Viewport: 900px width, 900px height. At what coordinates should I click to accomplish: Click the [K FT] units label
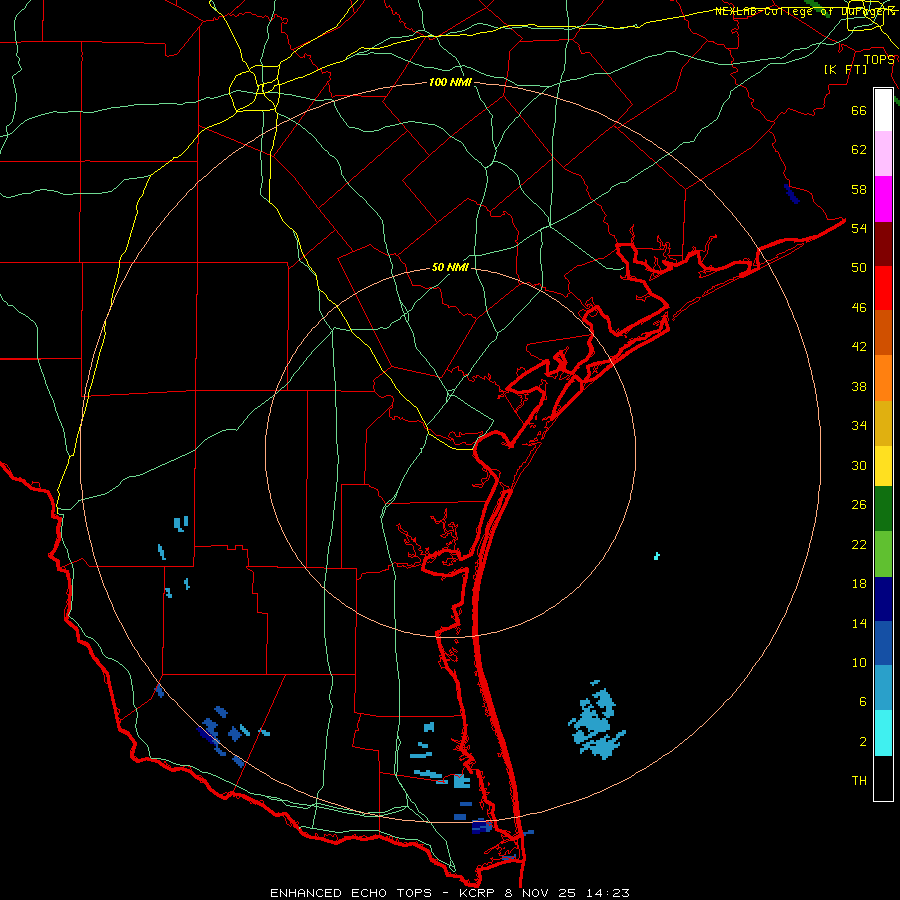click(x=845, y=70)
